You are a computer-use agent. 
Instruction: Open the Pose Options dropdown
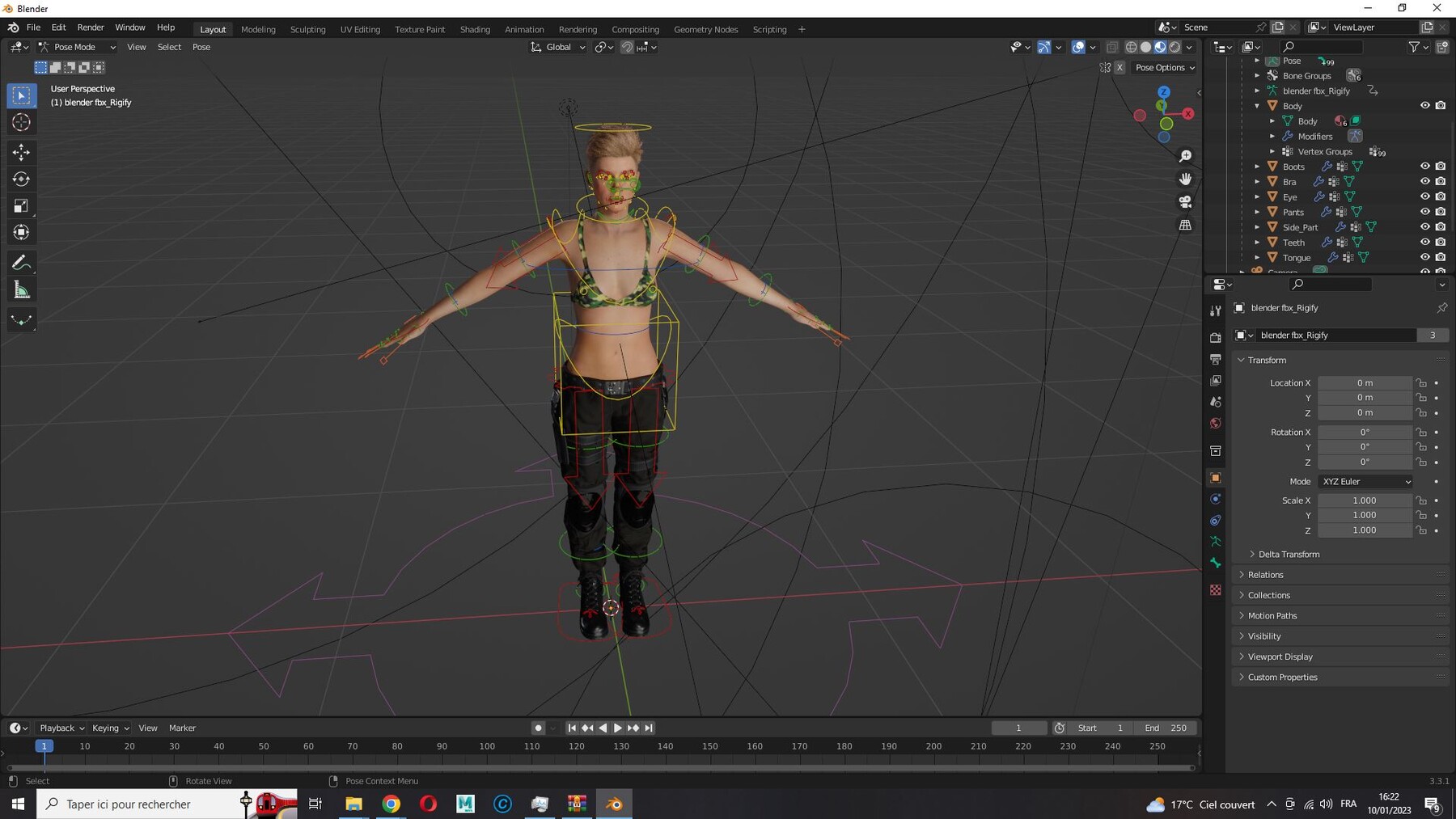coord(1164,68)
